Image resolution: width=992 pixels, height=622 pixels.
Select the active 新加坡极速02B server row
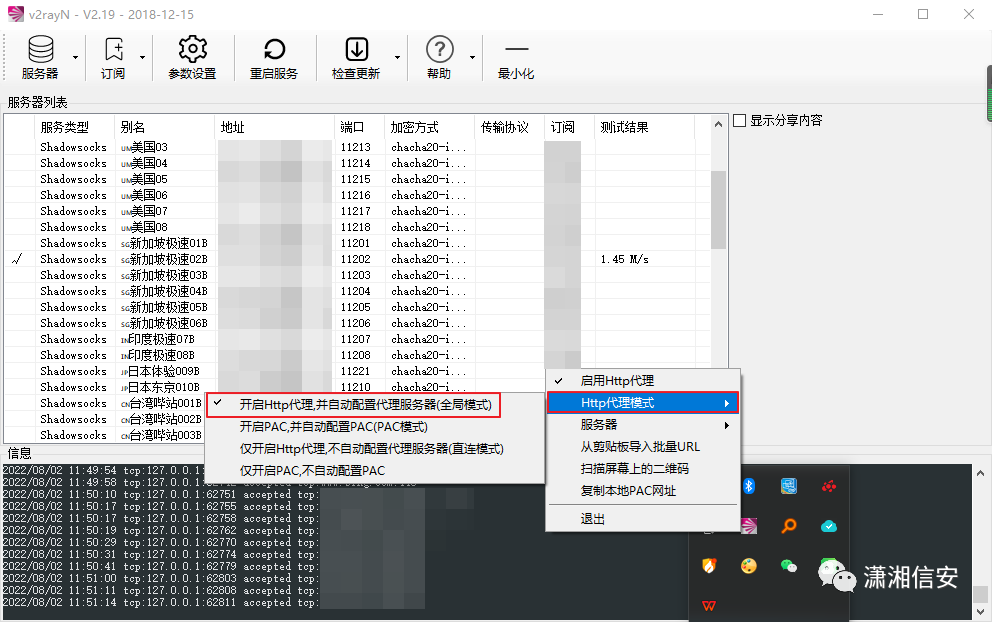[x=357, y=259]
